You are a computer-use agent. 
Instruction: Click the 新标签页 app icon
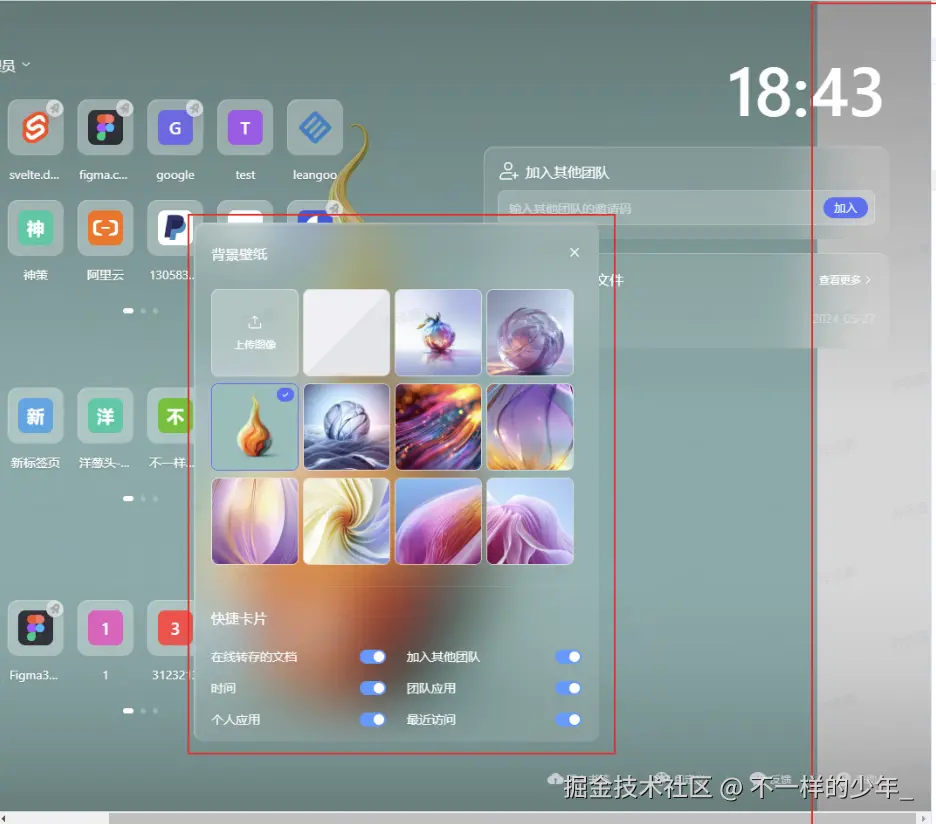point(35,415)
